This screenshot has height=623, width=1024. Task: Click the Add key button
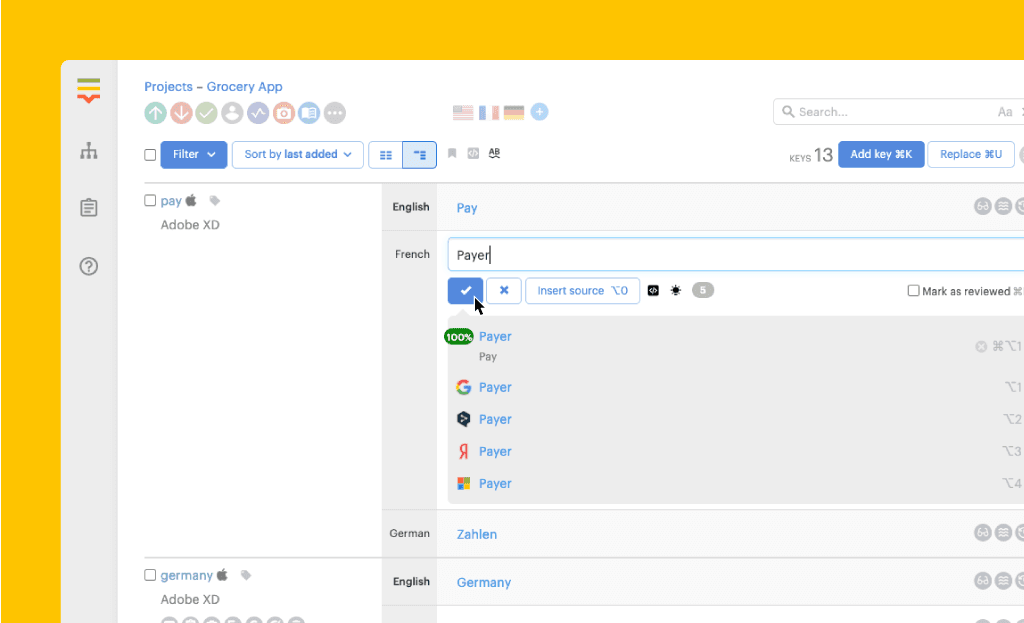880,155
